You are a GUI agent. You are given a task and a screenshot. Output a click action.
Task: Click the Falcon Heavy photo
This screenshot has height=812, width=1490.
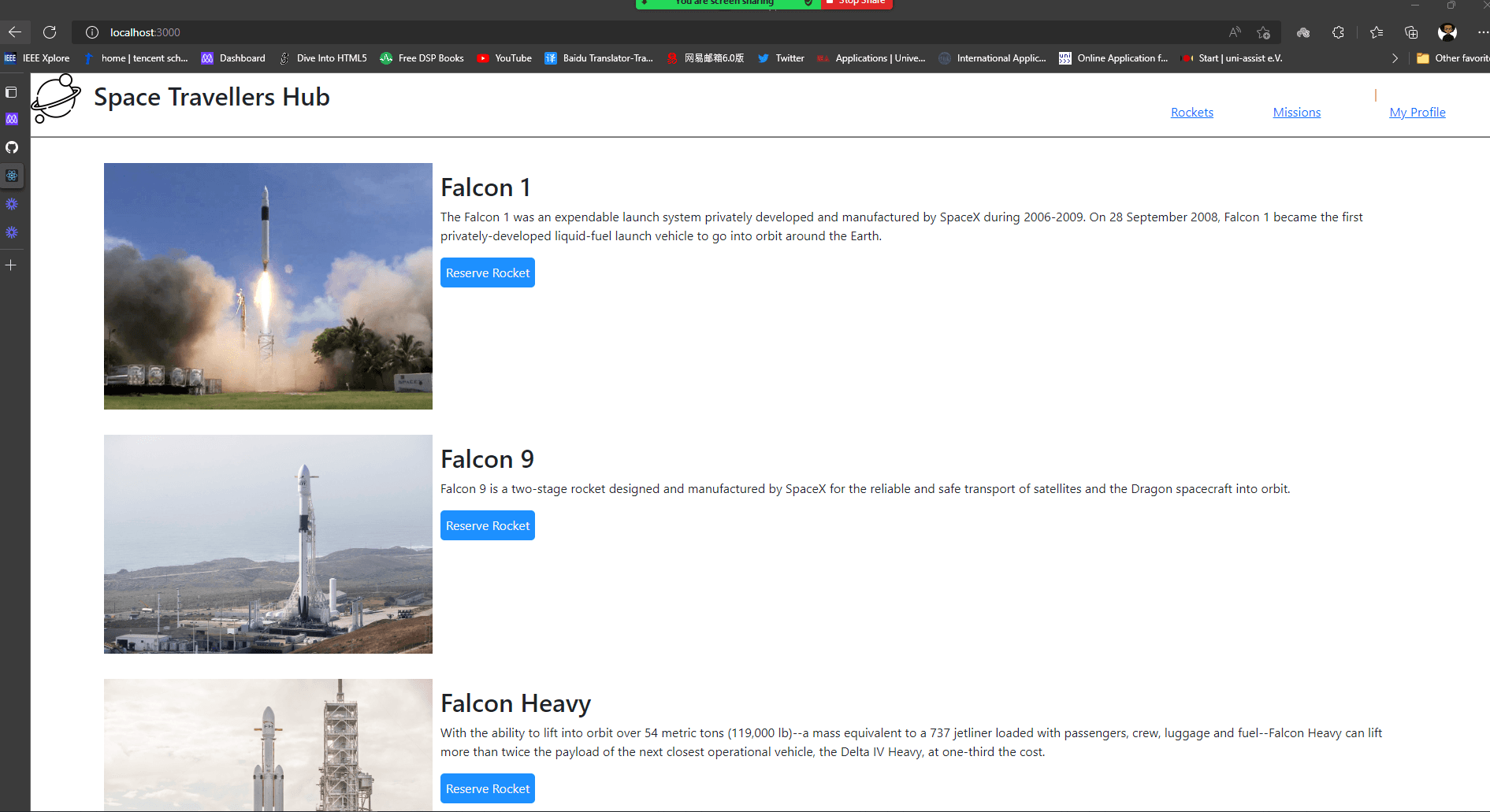coord(268,745)
